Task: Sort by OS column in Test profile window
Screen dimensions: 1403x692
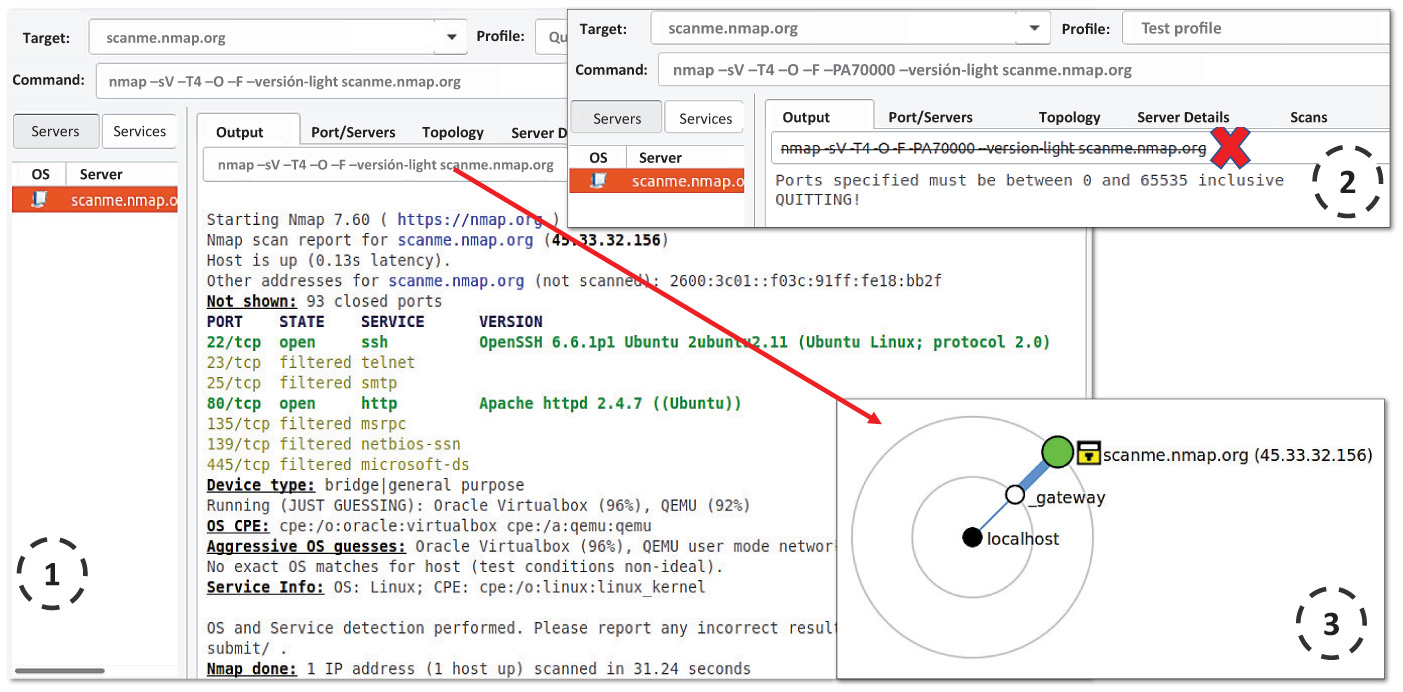Action: pyautogui.click(x=598, y=157)
